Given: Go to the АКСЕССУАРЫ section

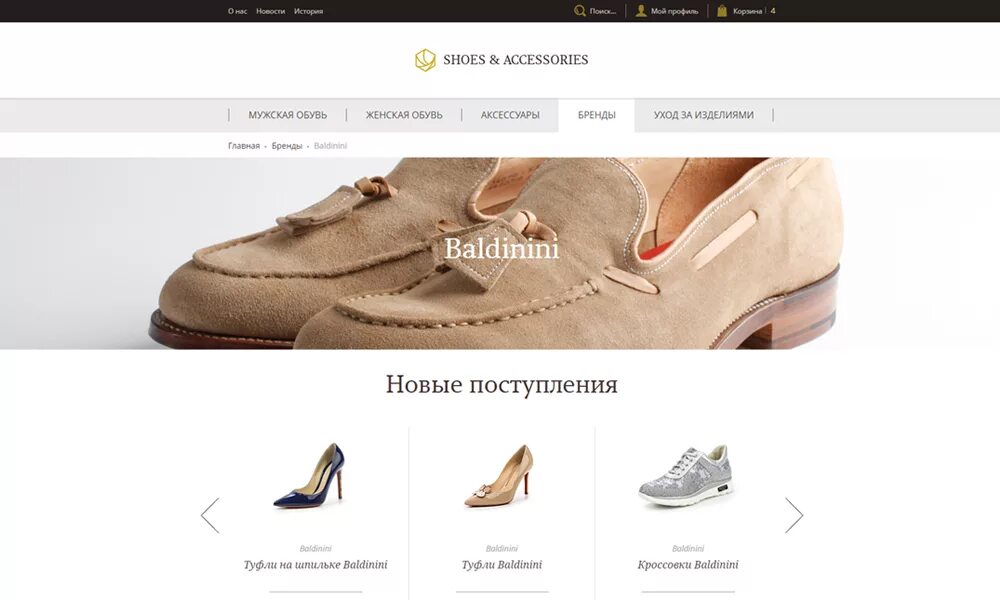Looking at the screenshot, I should point(510,115).
